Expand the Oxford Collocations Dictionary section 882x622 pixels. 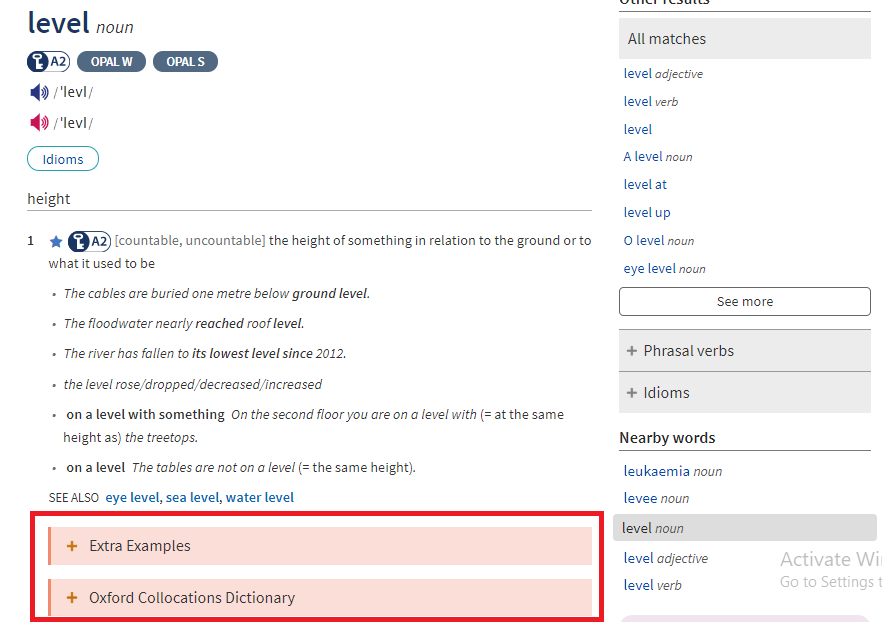191,598
